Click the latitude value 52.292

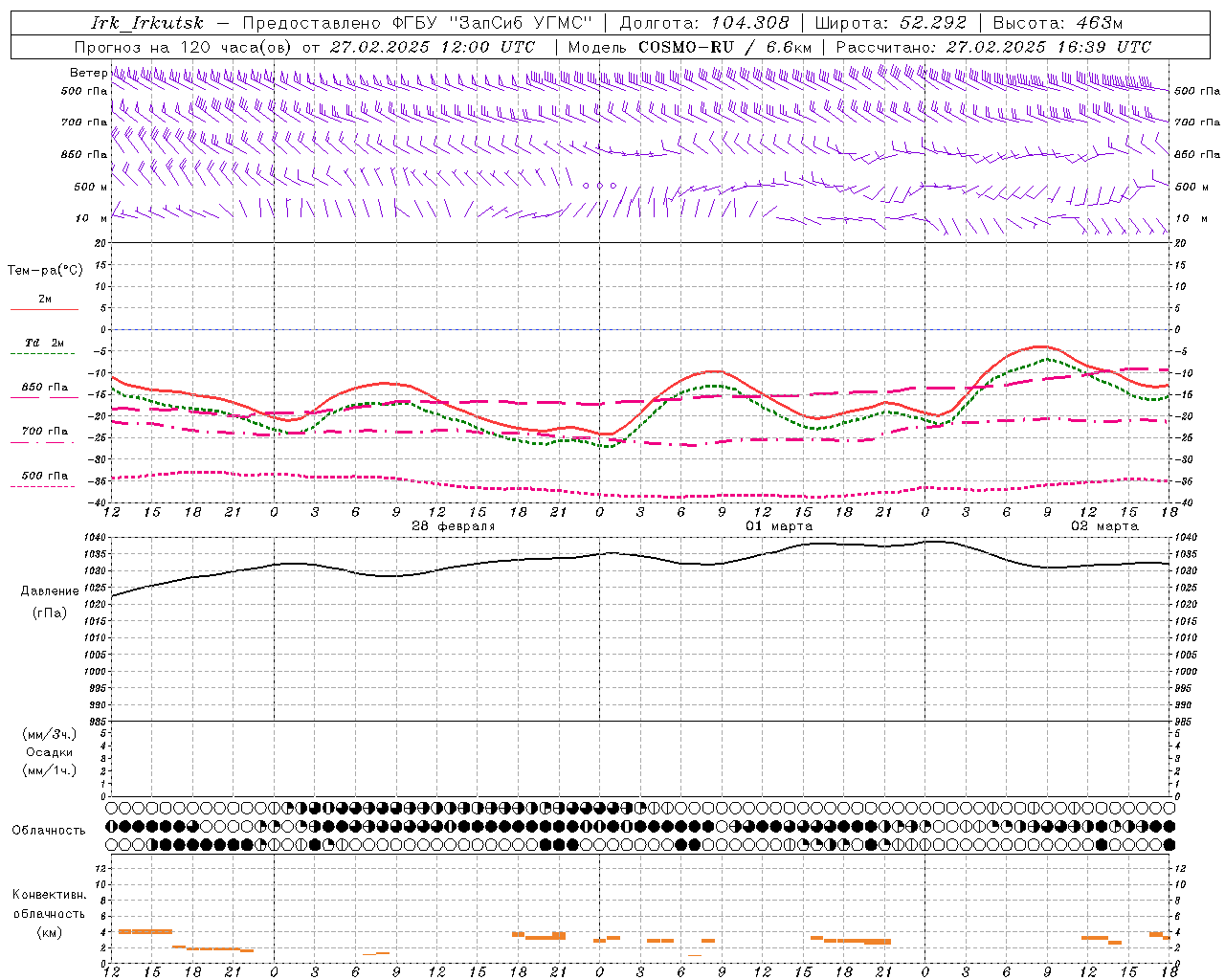(933, 23)
